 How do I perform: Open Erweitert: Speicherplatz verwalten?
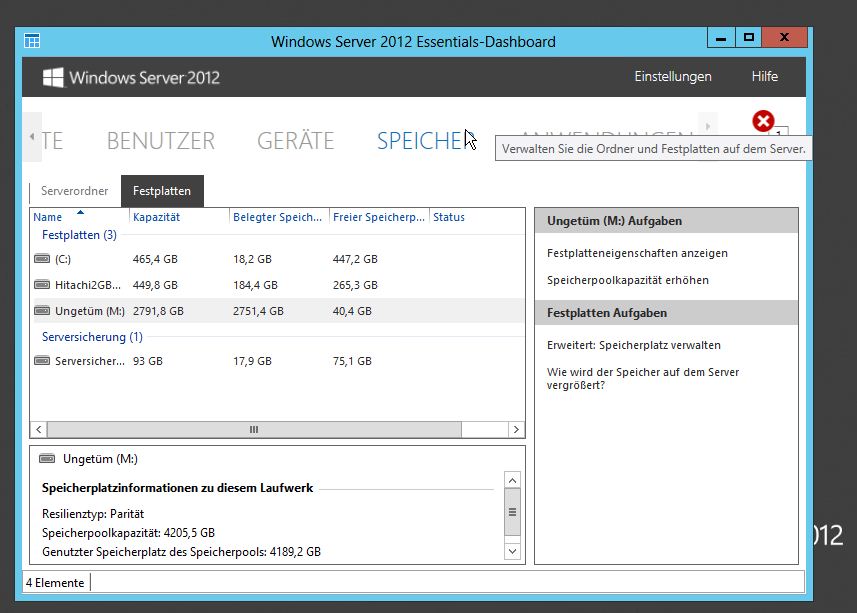(x=633, y=345)
